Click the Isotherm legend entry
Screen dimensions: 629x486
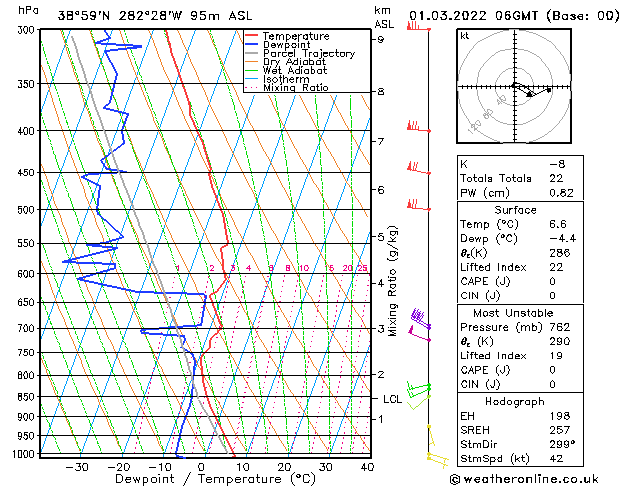(278, 79)
